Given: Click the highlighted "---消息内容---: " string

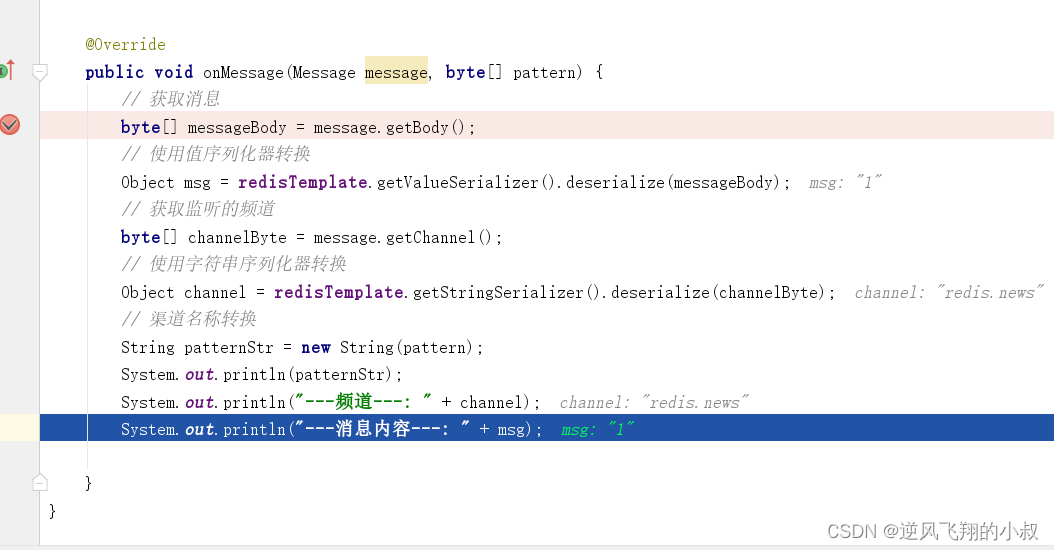Looking at the screenshot, I should pos(382,429).
